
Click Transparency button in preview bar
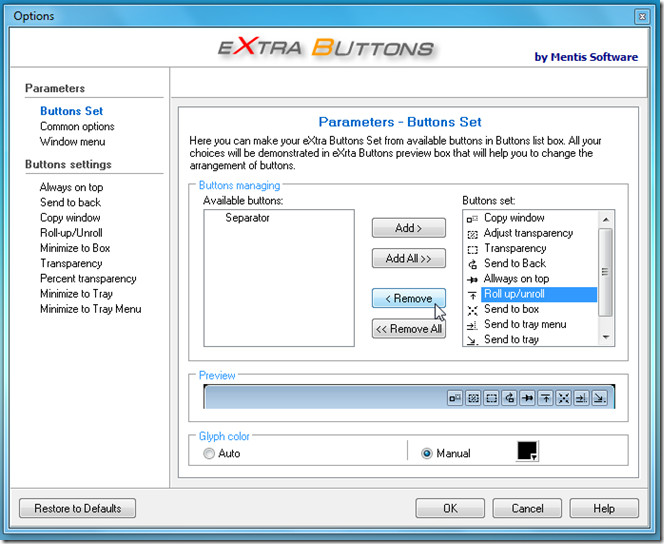[x=491, y=398]
